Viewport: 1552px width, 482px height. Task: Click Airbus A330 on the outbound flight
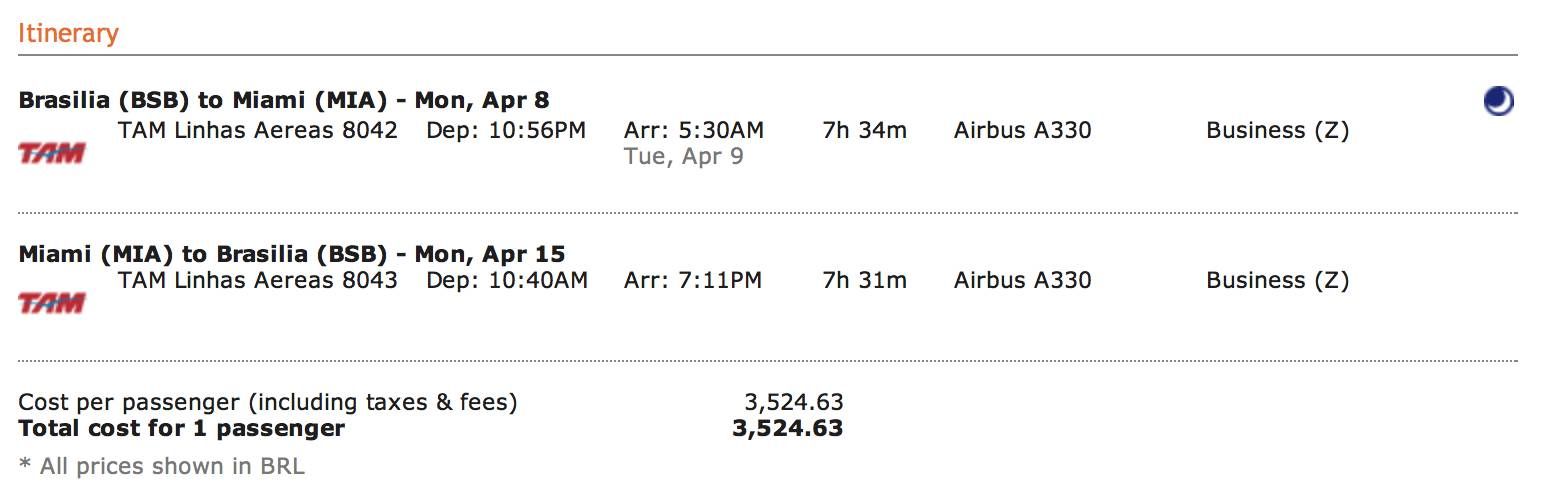pos(1023,130)
